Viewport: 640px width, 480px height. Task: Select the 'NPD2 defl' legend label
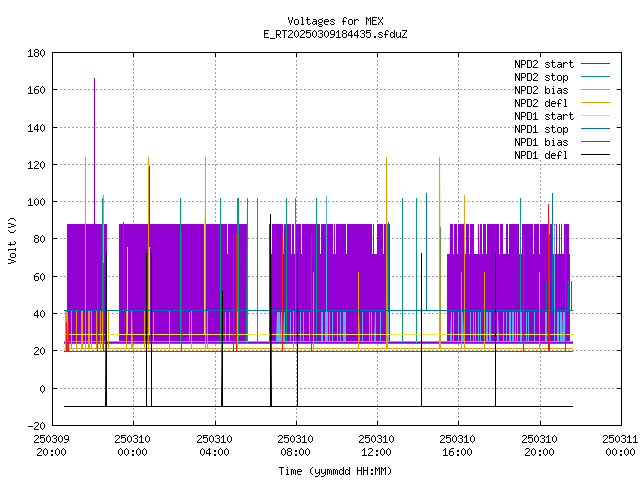coord(541,103)
